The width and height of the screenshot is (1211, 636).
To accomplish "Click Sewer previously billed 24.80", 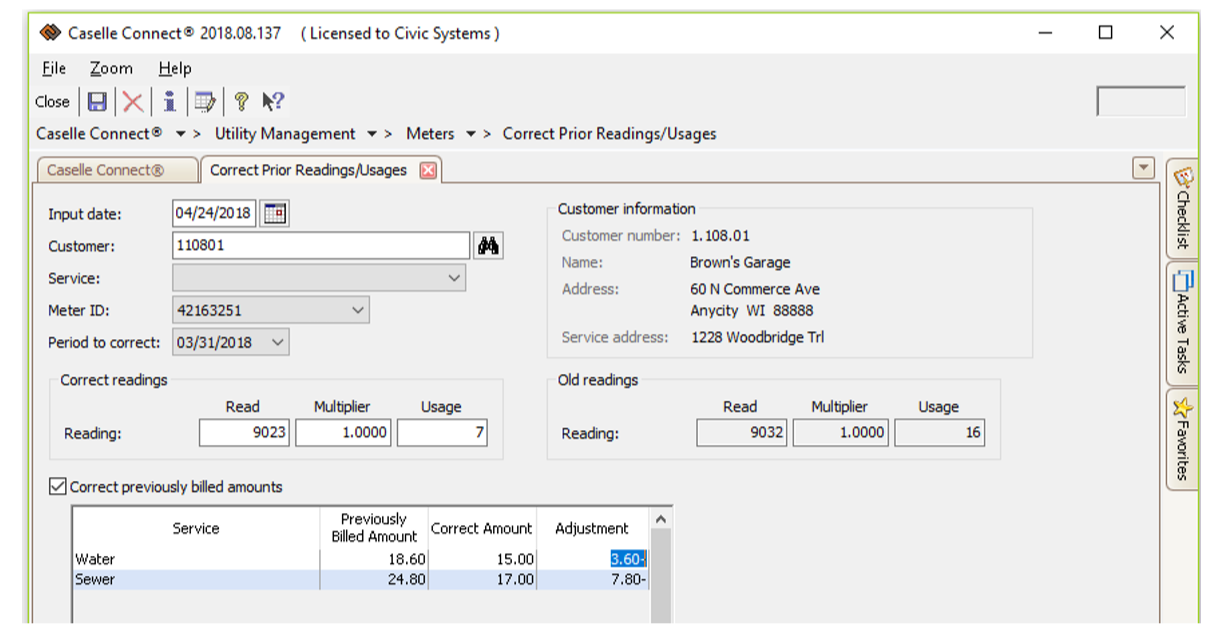I will (x=374, y=579).
